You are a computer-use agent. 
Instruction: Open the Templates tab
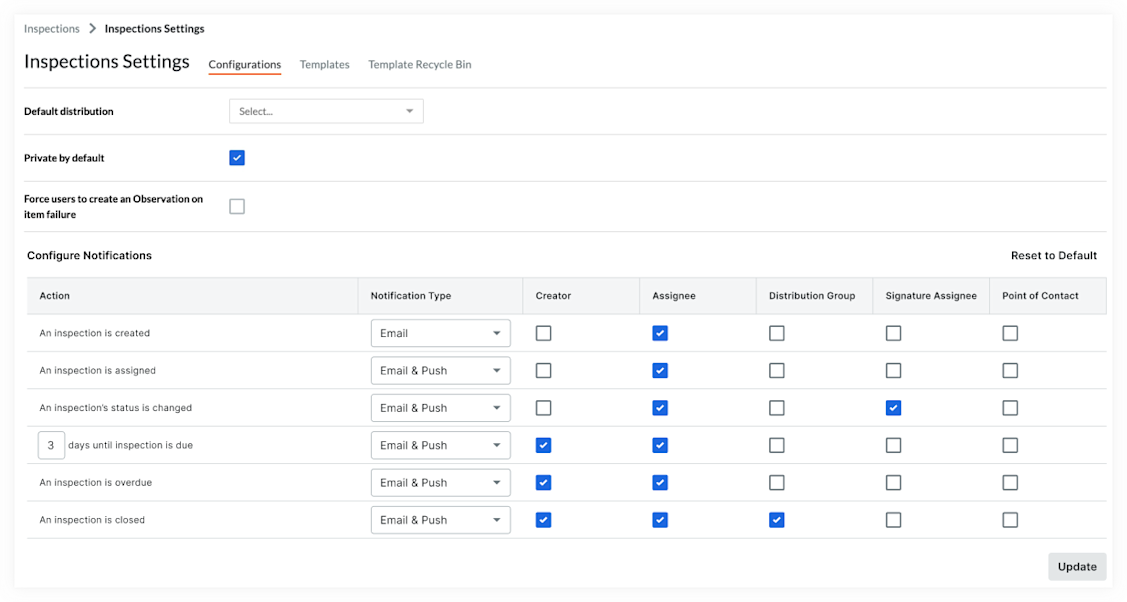coord(324,65)
